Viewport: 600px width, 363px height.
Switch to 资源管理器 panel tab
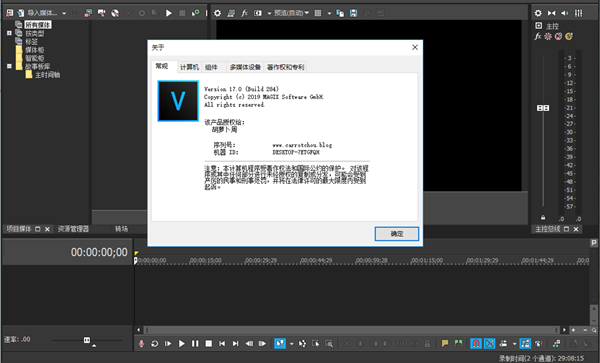73,229
